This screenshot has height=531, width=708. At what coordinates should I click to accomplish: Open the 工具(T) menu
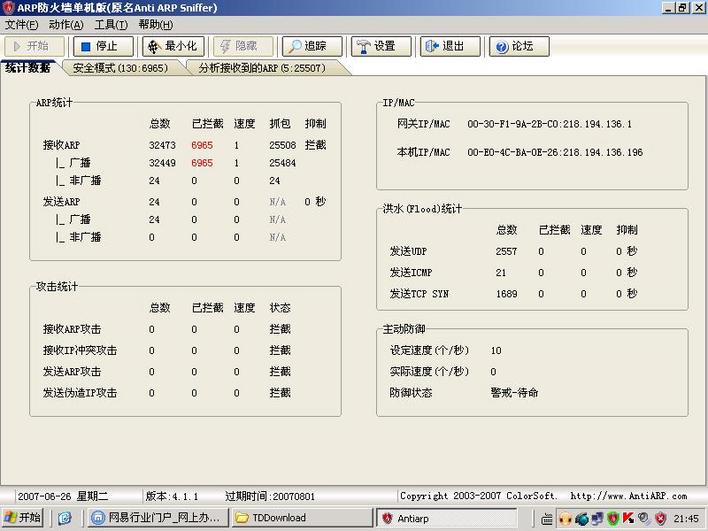click(x=111, y=24)
